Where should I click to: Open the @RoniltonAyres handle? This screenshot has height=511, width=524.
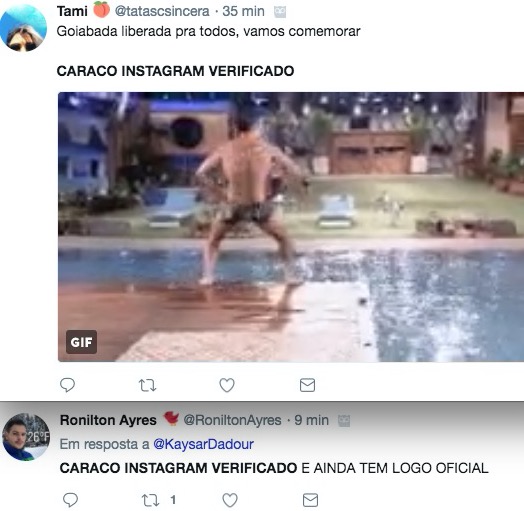pyautogui.click(x=232, y=420)
